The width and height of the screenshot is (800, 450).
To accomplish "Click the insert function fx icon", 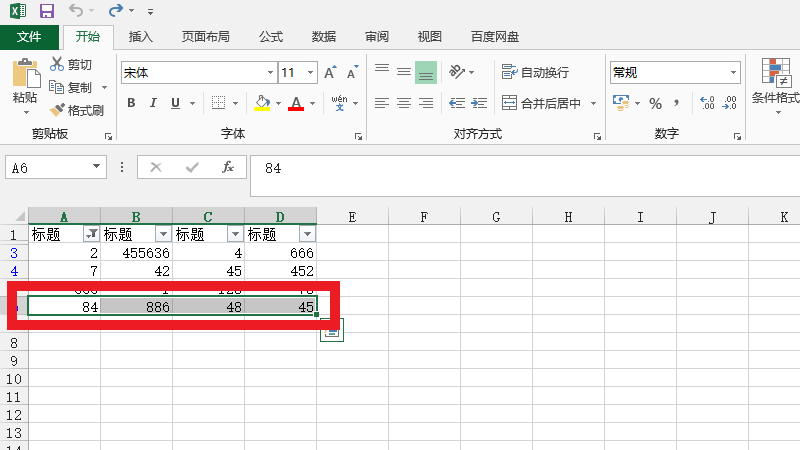I will point(228,167).
